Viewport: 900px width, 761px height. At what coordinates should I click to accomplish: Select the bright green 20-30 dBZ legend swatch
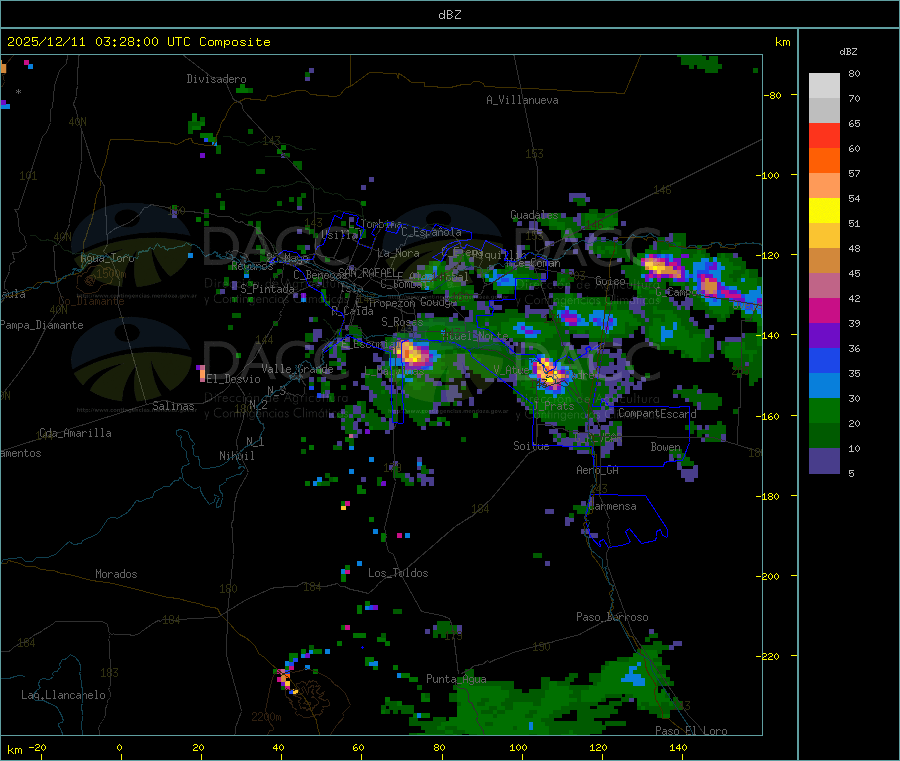(824, 410)
